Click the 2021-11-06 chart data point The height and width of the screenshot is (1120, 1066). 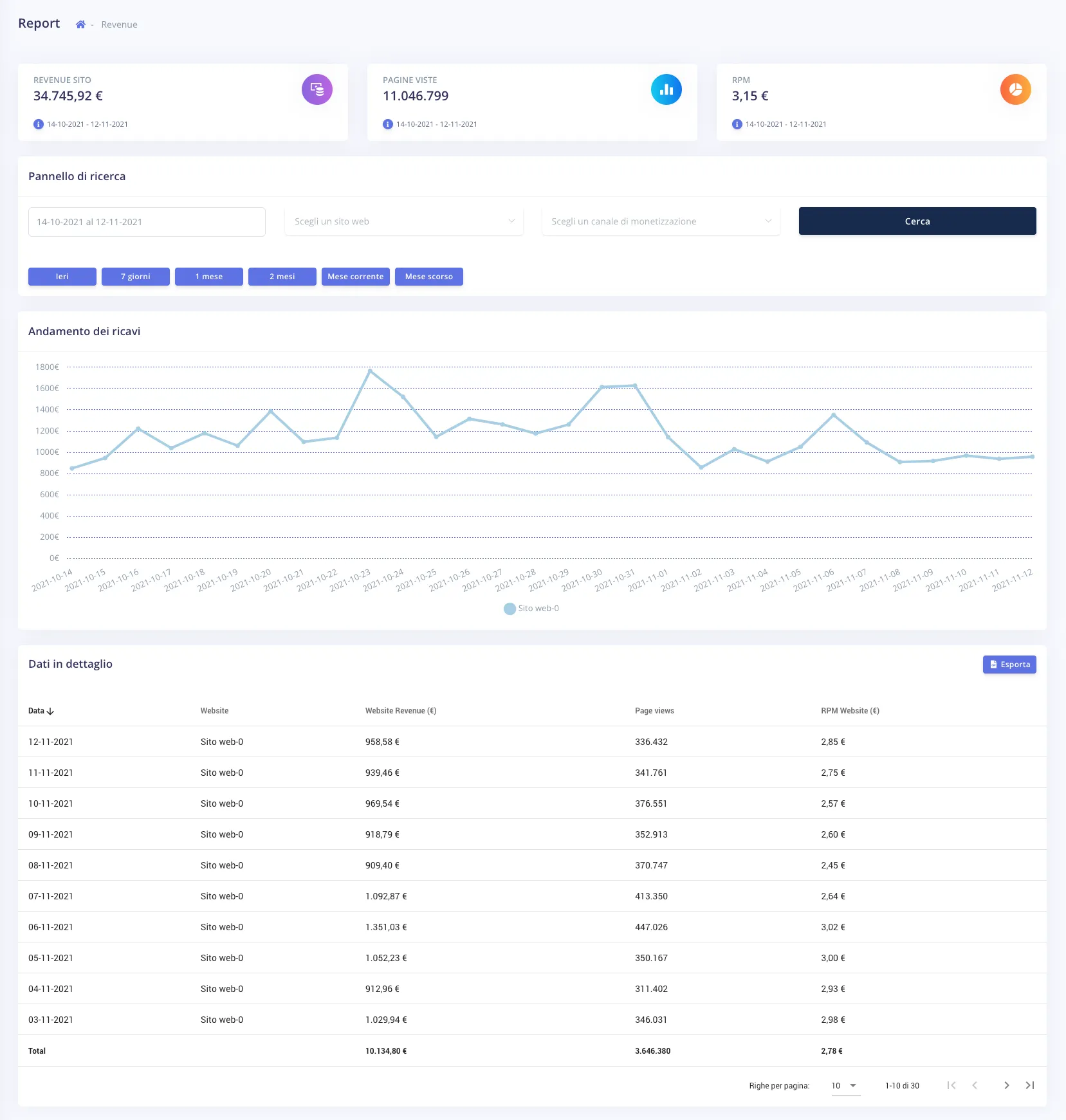tap(834, 415)
